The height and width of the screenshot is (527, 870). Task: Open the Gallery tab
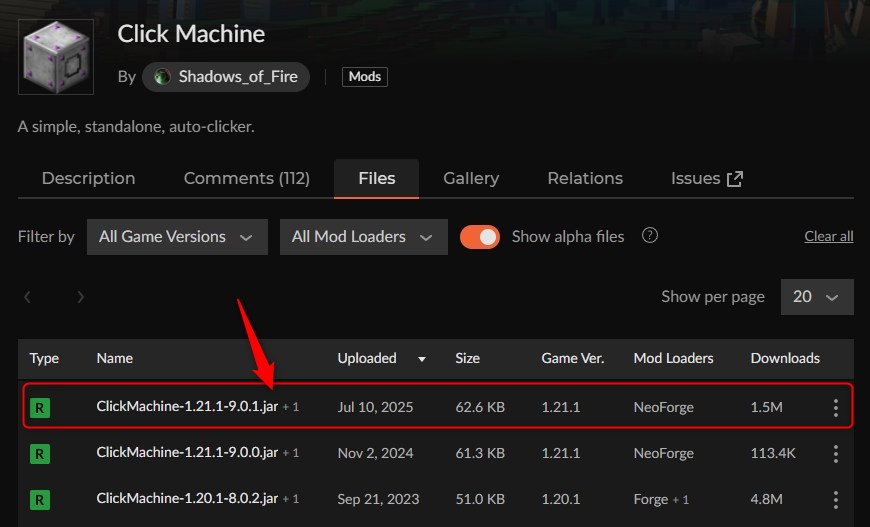coord(471,178)
